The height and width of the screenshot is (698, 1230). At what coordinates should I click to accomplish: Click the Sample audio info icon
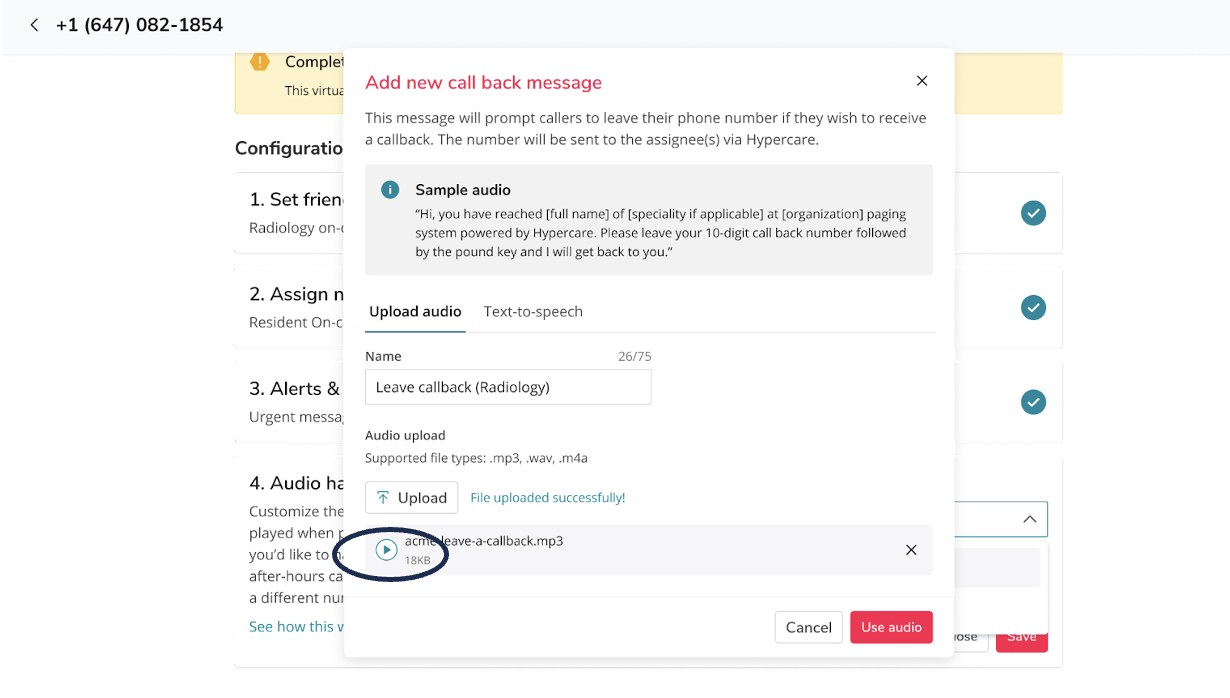(x=391, y=190)
